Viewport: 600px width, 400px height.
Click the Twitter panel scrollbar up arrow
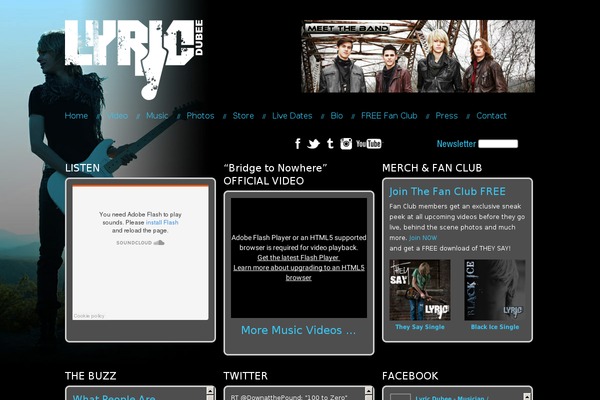point(368,390)
